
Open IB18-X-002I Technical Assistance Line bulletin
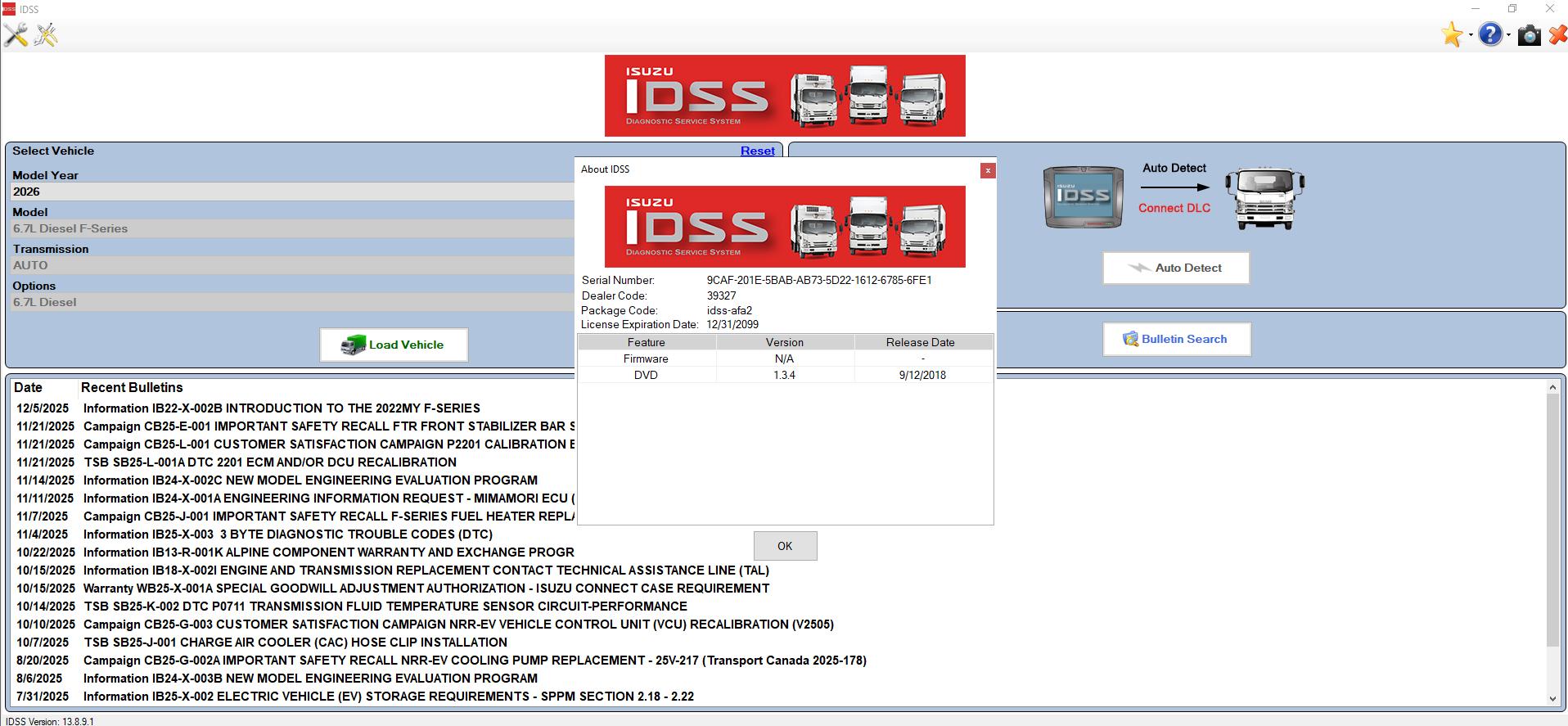[426, 570]
